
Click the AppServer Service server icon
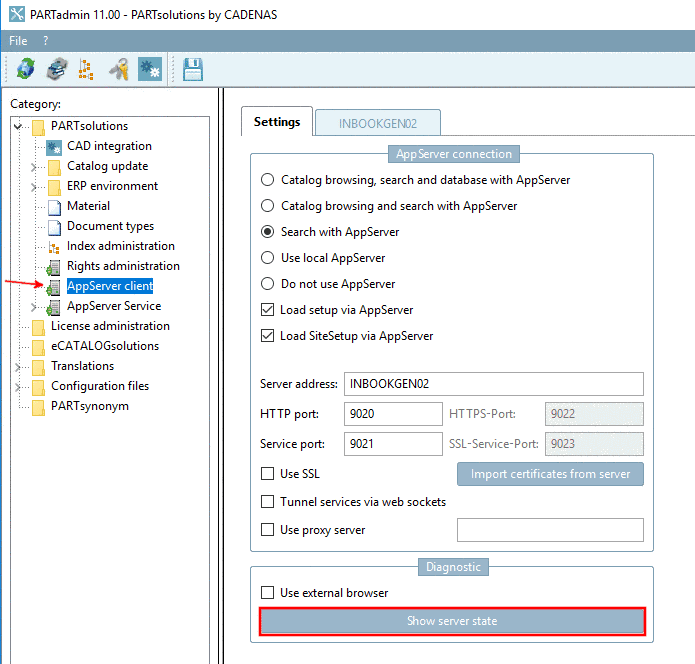[53, 307]
